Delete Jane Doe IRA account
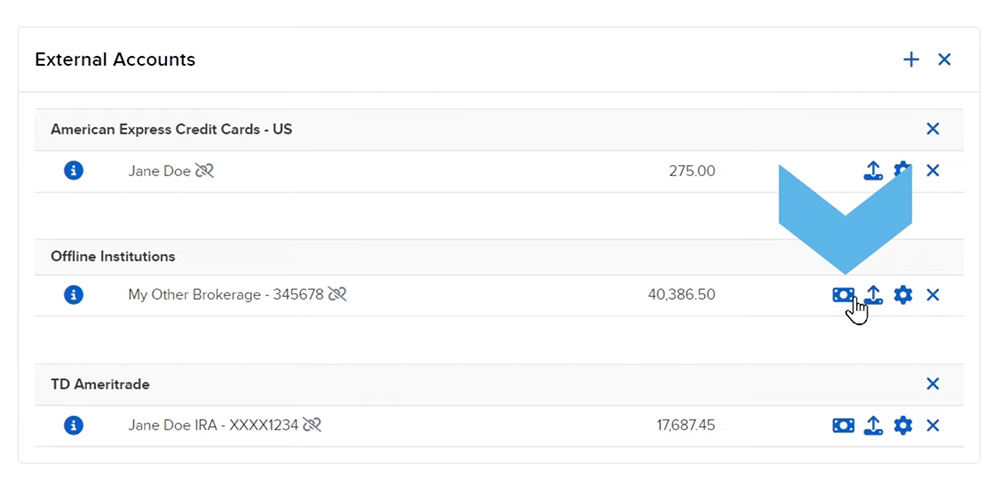Screen dimensions: 1000x486 (x=933, y=426)
